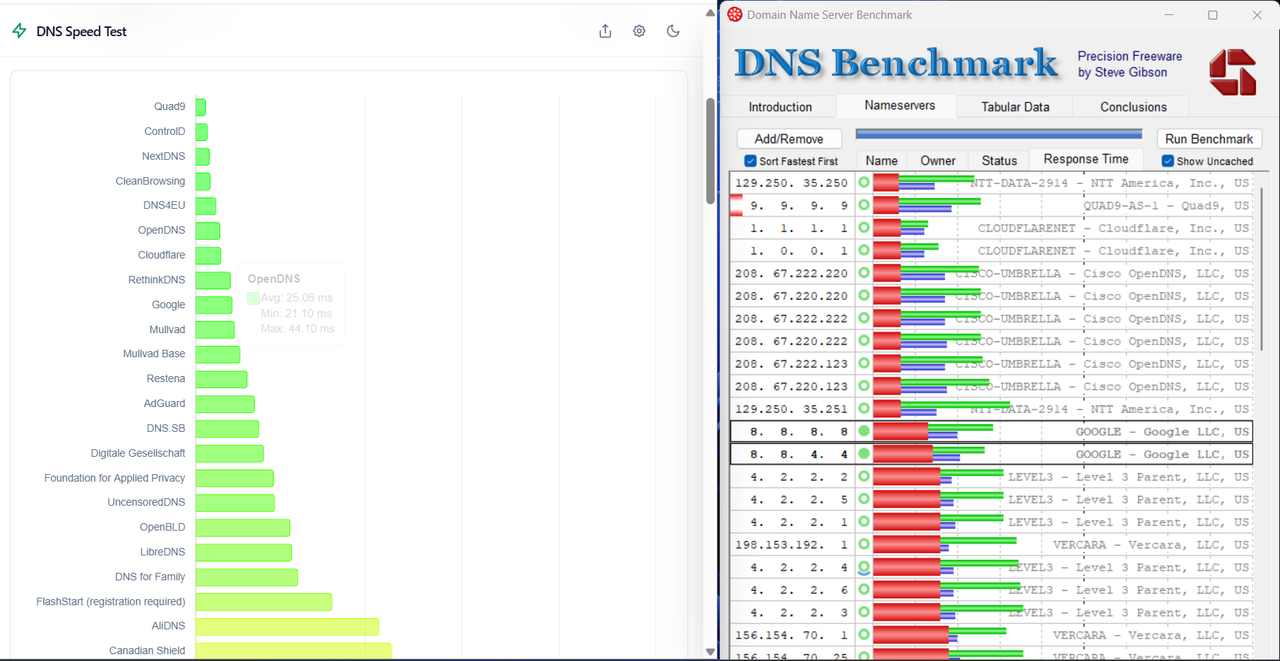The height and width of the screenshot is (661, 1280).
Task: Click status circle for 4.2.2.6 row
Action: [x=864, y=590]
